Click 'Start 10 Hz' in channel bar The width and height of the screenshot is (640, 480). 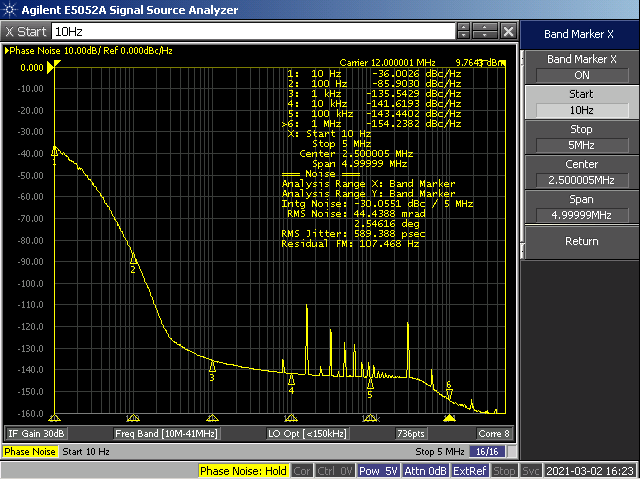point(86,452)
